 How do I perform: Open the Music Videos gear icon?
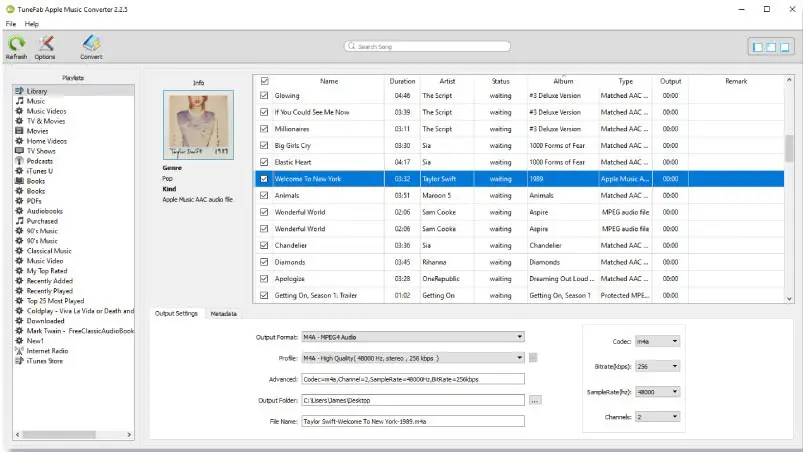(x=19, y=111)
